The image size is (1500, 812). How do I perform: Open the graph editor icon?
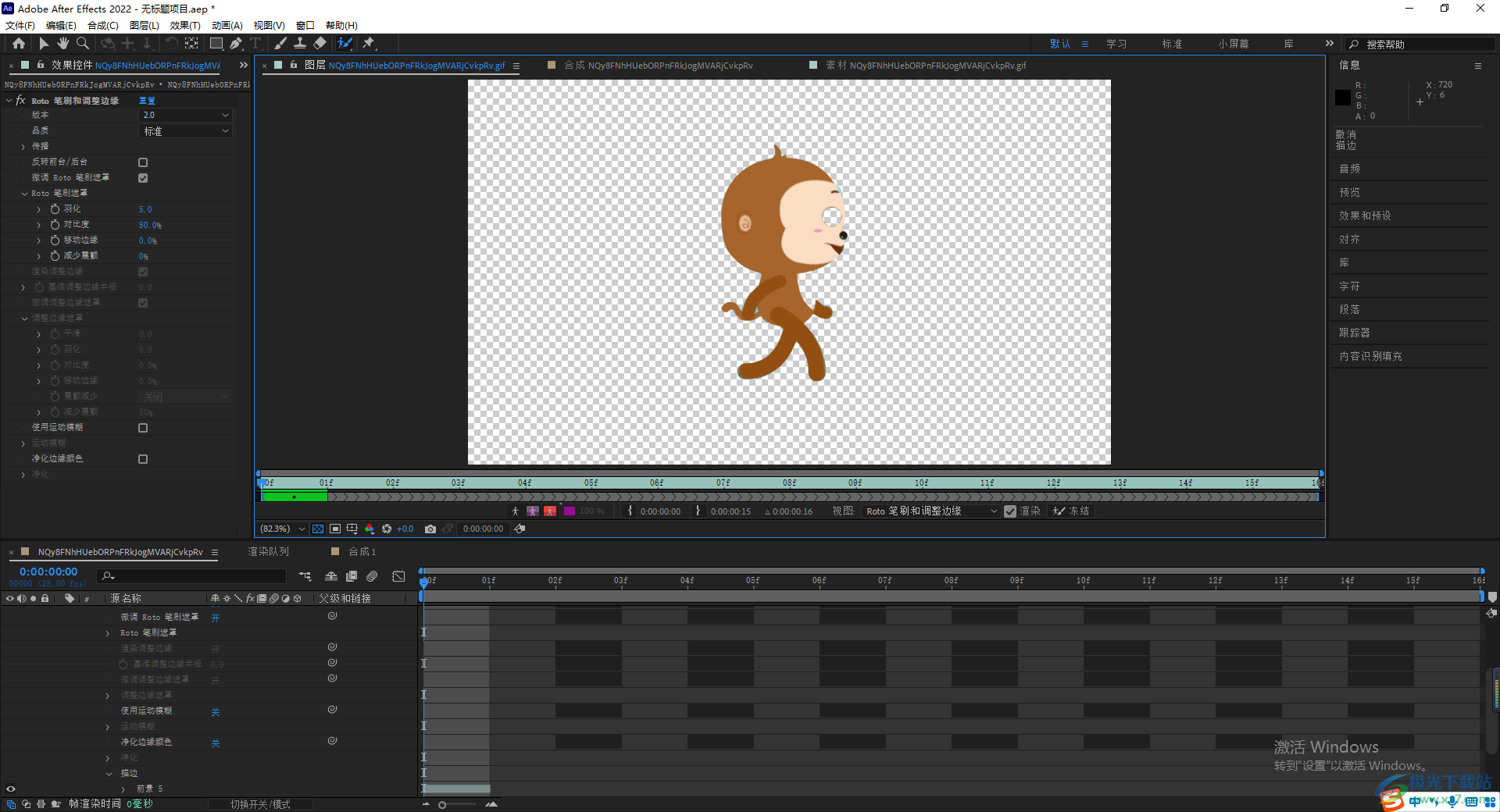pyautogui.click(x=398, y=576)
